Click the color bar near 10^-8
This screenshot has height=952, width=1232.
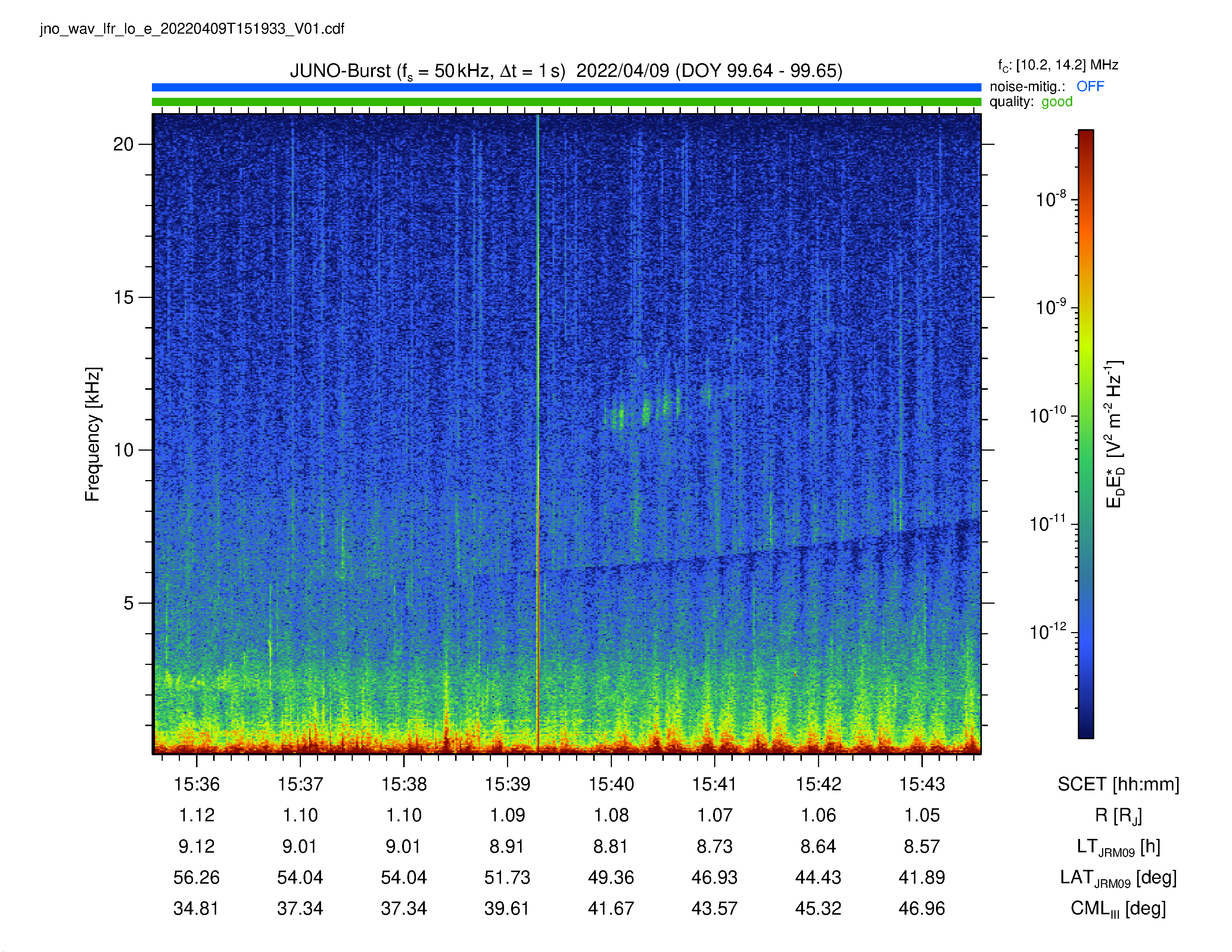pyautogui.click(x=1086, y=199)
